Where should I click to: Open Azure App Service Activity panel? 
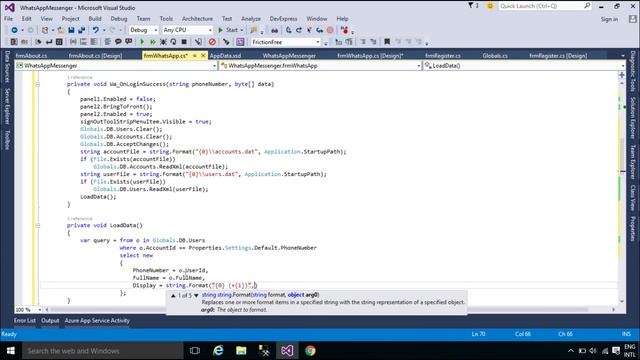pyautogui.click(x=97, y=321)
